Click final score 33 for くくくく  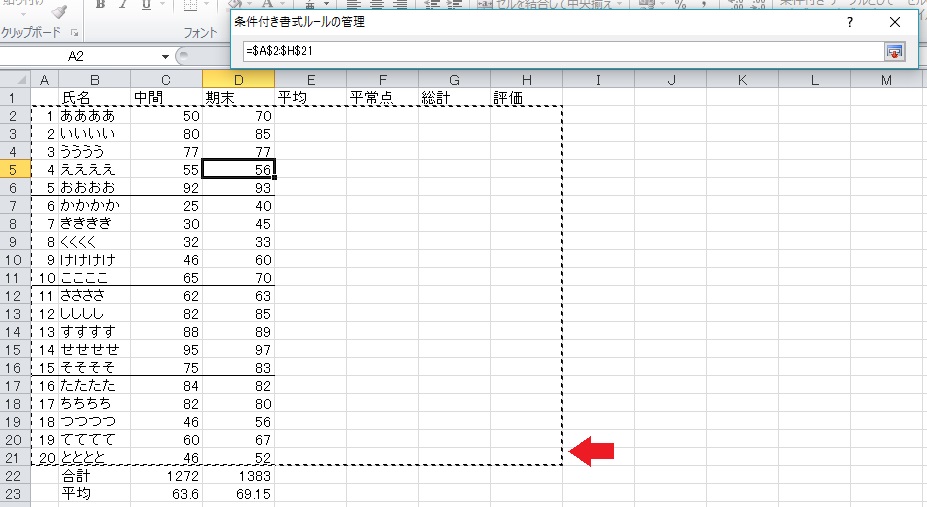click(x=238, y=242)
